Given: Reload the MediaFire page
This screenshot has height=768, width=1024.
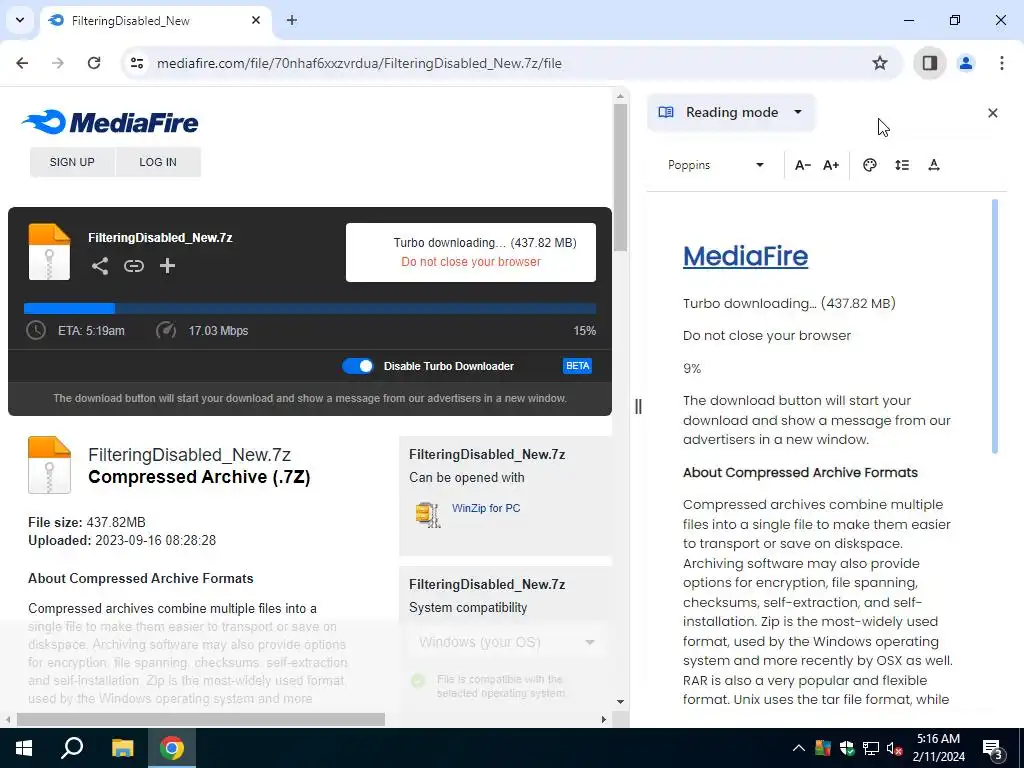Looking at the screenshot, I should point(94,63).
